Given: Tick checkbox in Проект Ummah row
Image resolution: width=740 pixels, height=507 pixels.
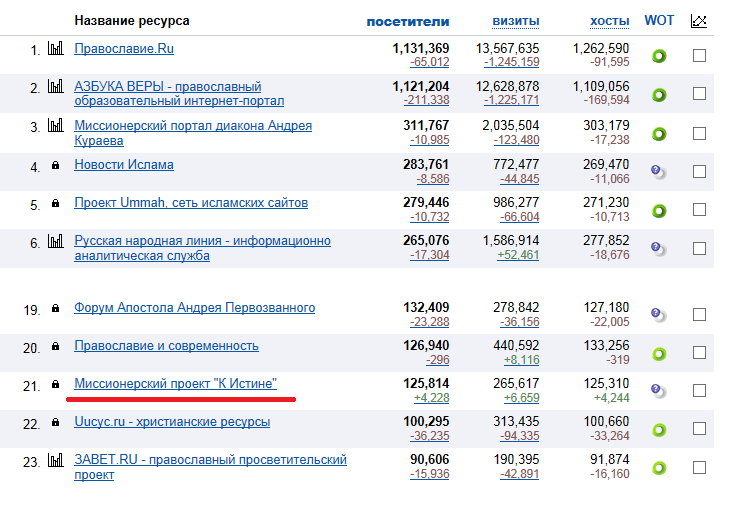Looking at the screenshot, I should pyautogui.click(x=699, y=210).
